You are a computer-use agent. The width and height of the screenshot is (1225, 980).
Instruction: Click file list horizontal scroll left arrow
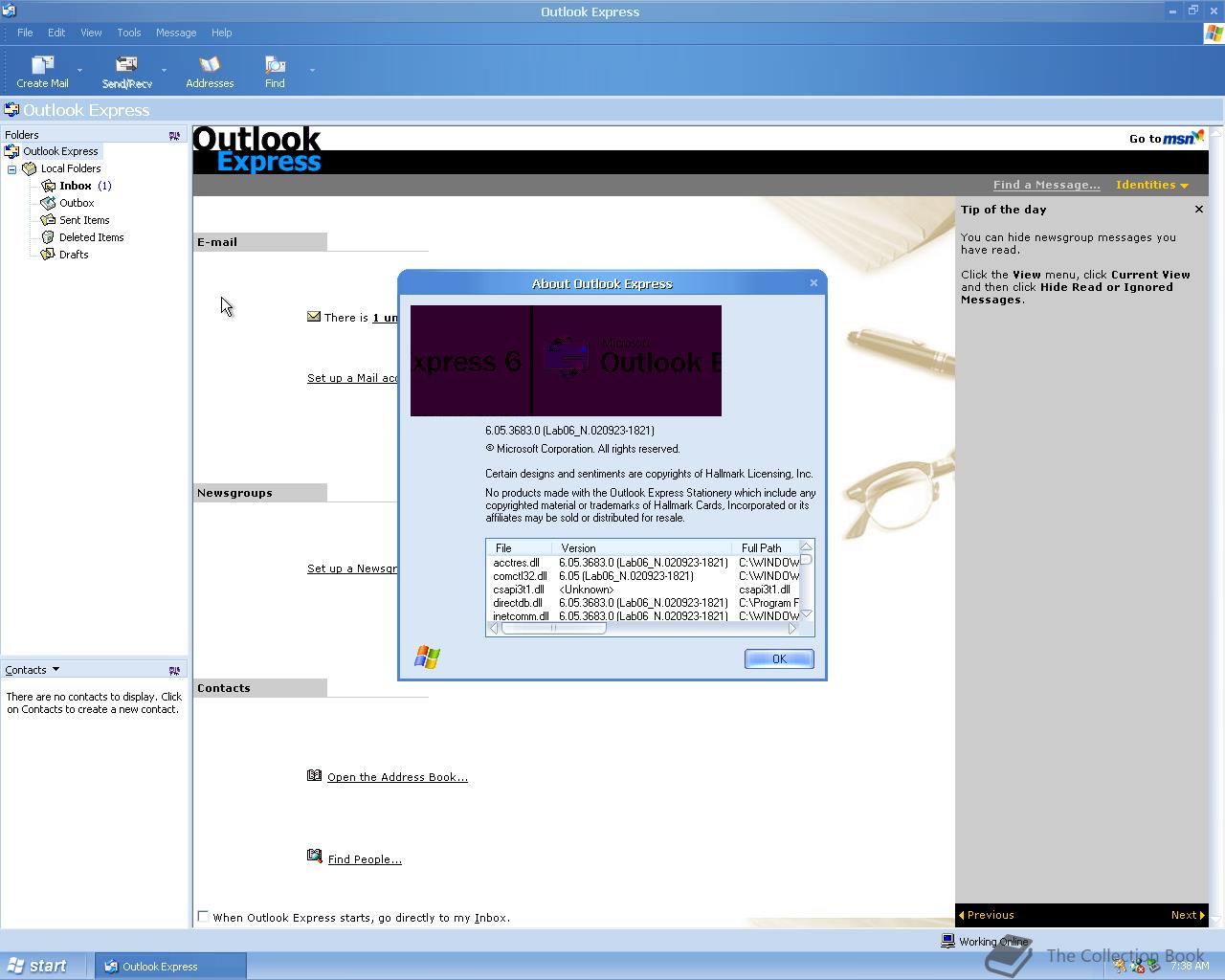(x=494, y=629)
